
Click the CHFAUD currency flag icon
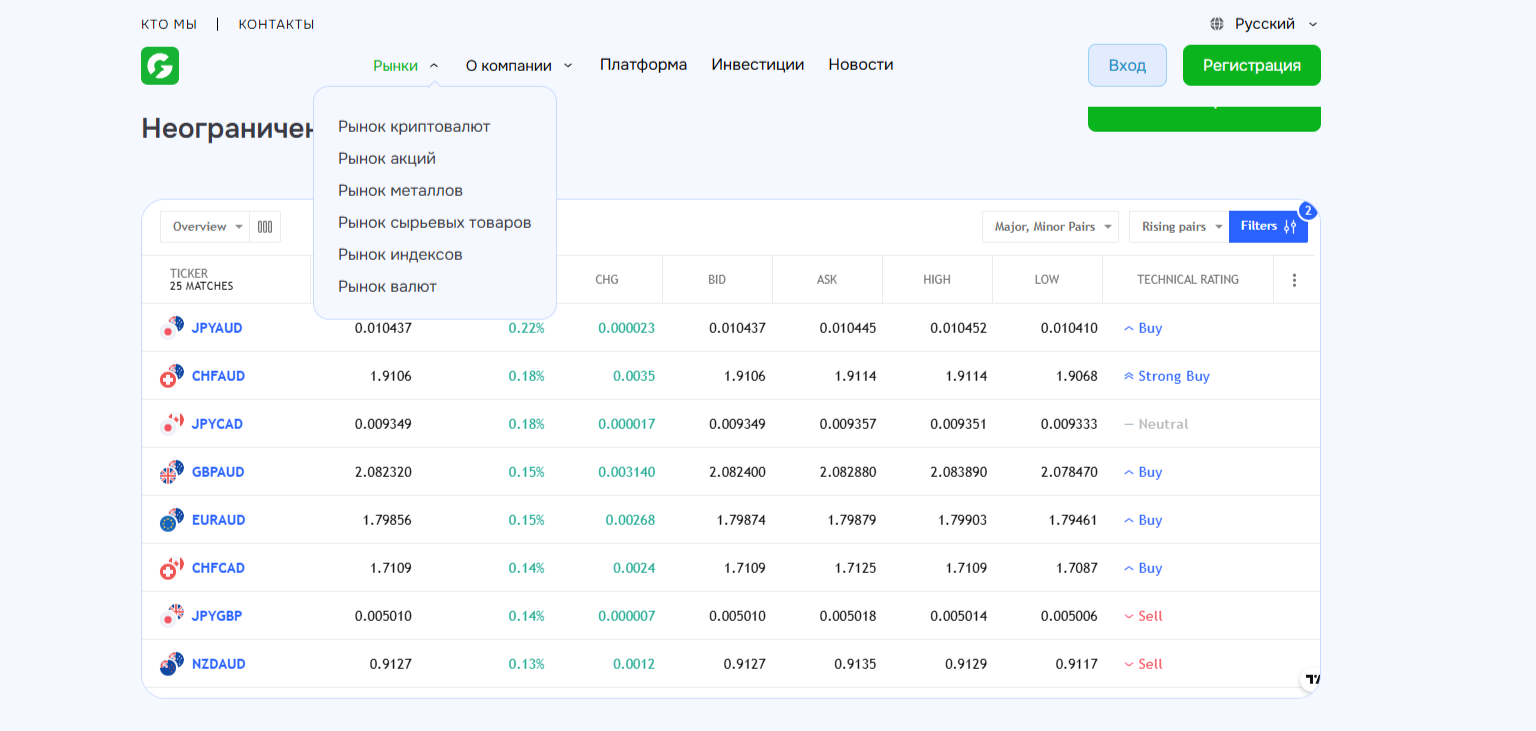pos(172,376)
